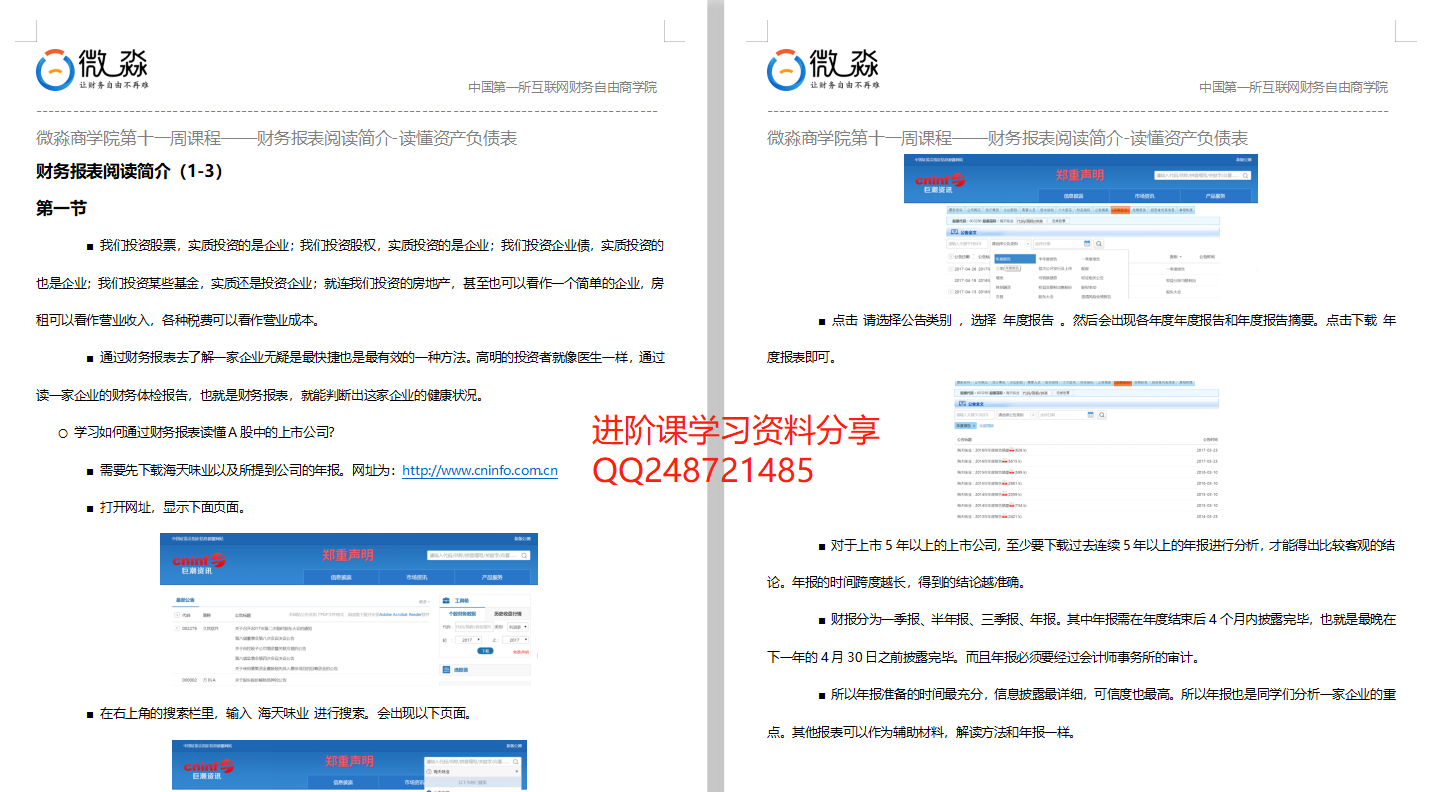Click the bullet 打开网址，显示下面页面。
Image resolution: width=1432 pixels, height=792 pixels.
click(x=165, y=507)
